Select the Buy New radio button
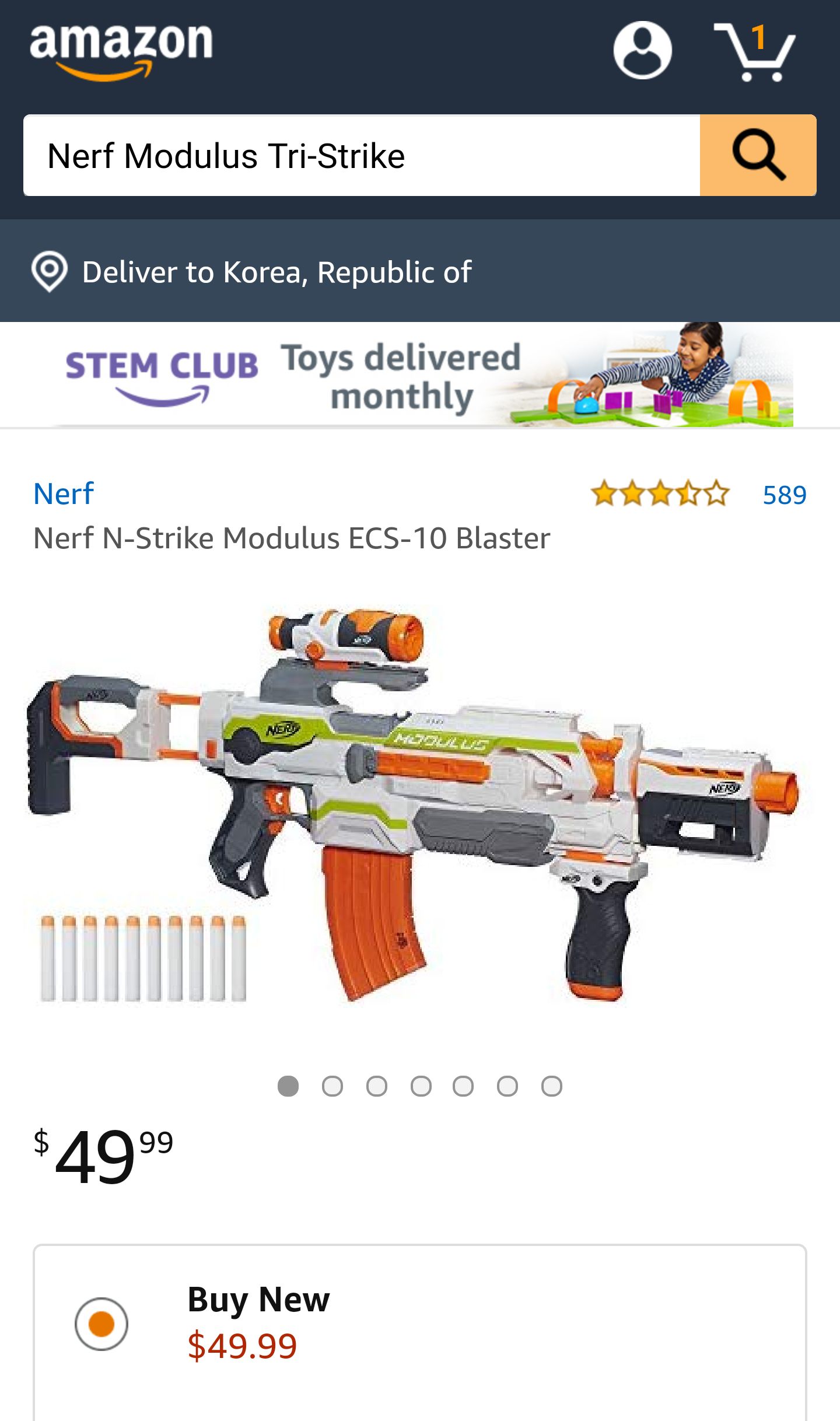Image resolution: width=840 pixels, height=1421 pixels. (x=101, y=1324)
